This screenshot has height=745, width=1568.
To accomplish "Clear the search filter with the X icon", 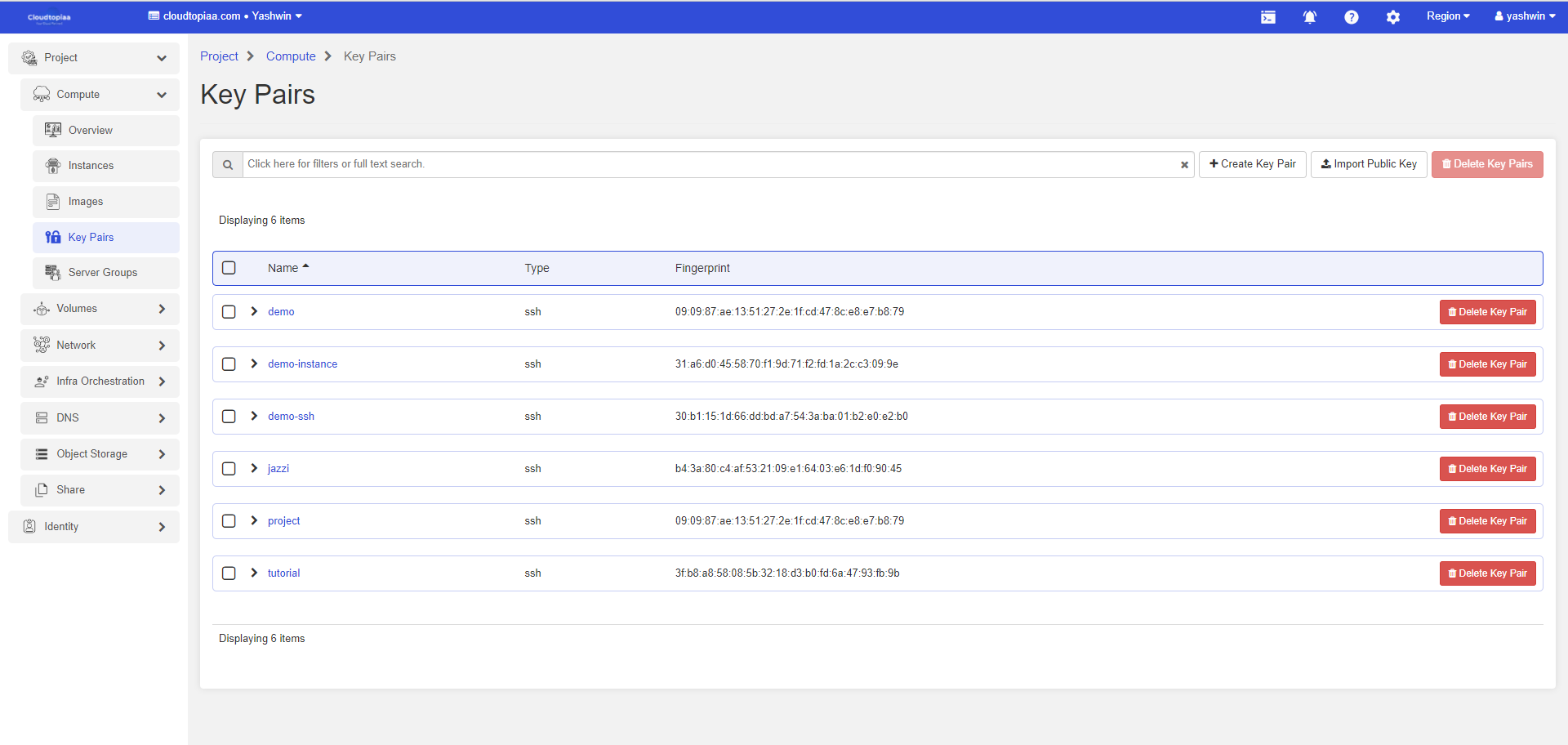I will click(x=1184, y=165).
